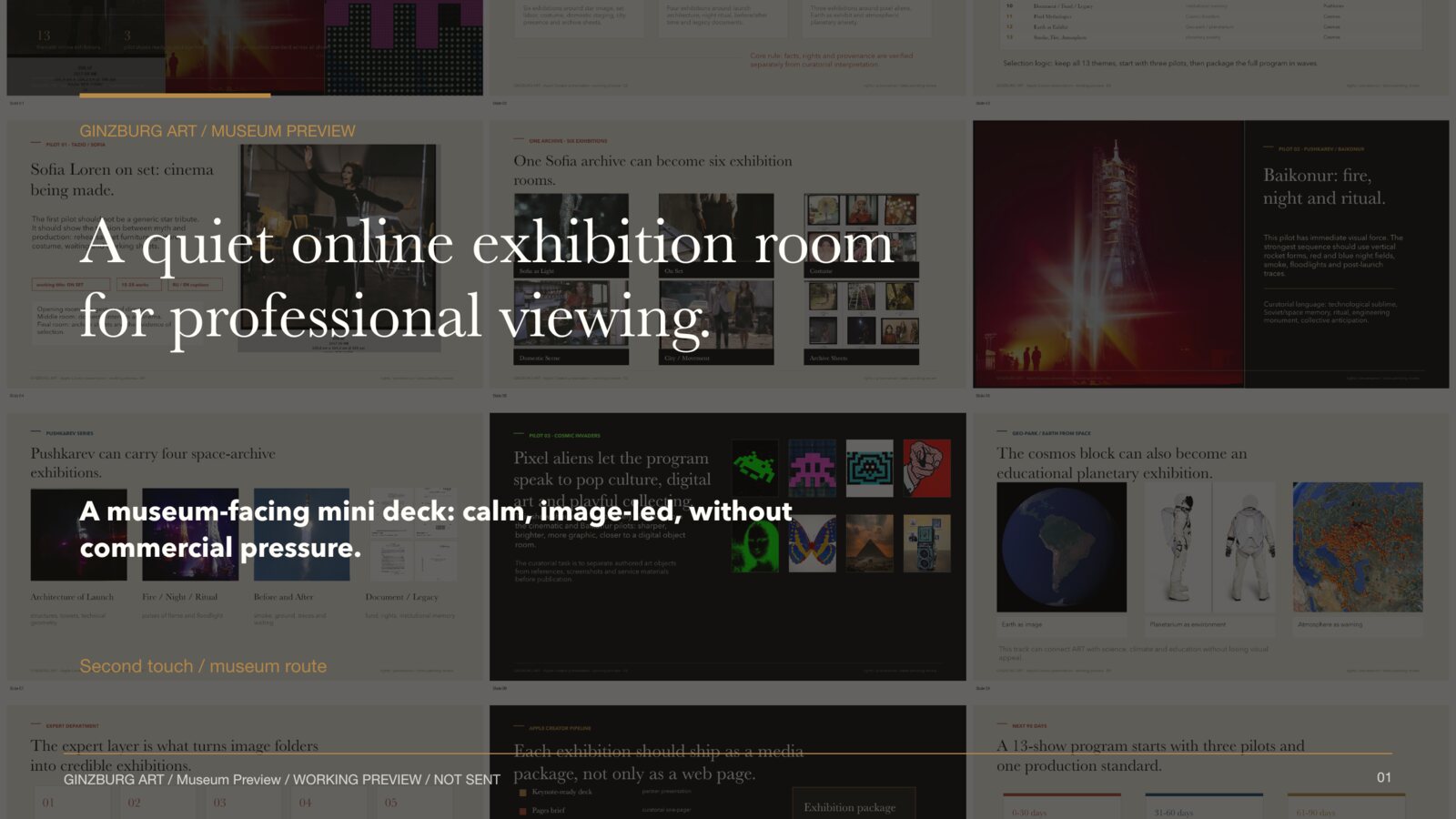Click the 'Sofia as Light' room image
The height and width of the screenshot is (819, 1456).
coord(571,228)
